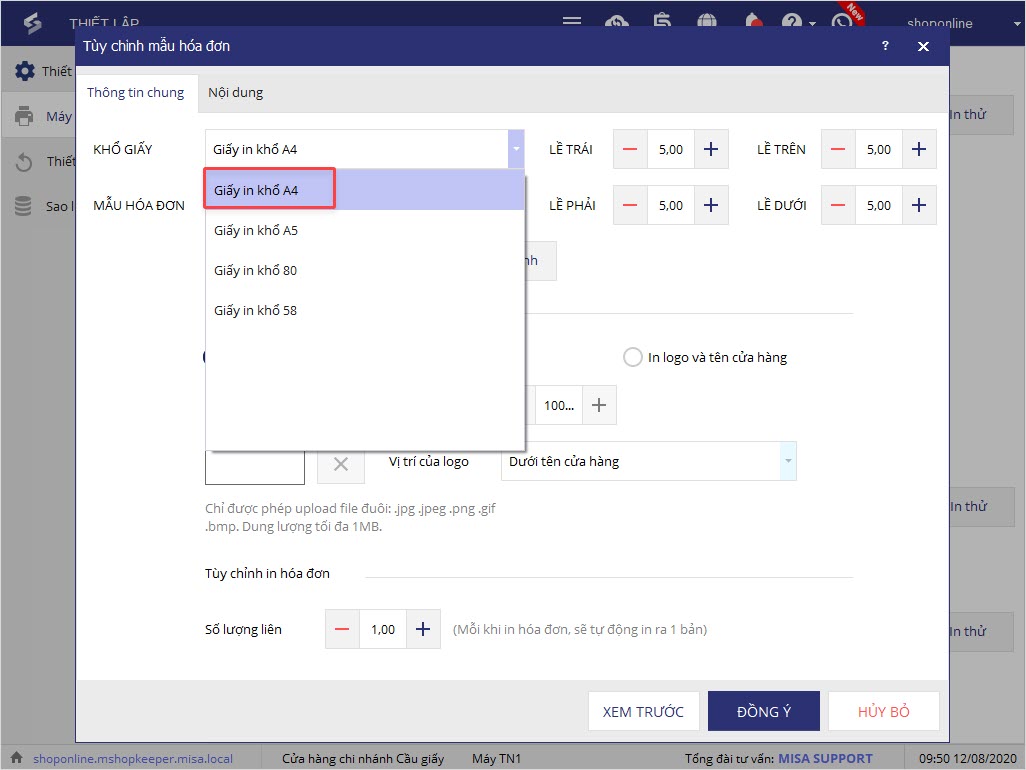This screenshot has height=770, width=1026.
Task: Increase Số lượng liên copy count
Action: point(423,629)
